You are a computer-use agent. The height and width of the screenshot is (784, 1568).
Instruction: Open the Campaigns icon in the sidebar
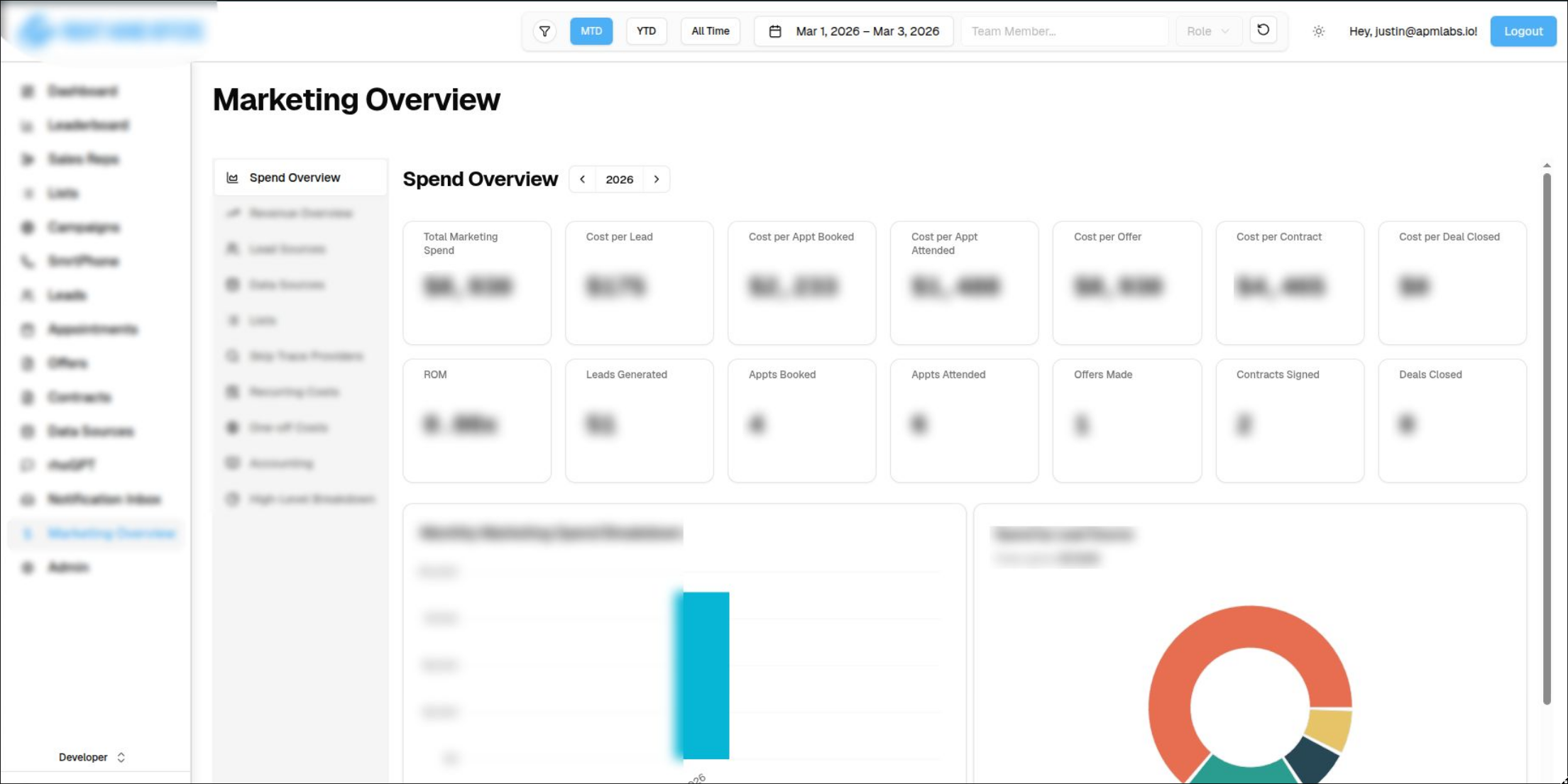point(27,227)
